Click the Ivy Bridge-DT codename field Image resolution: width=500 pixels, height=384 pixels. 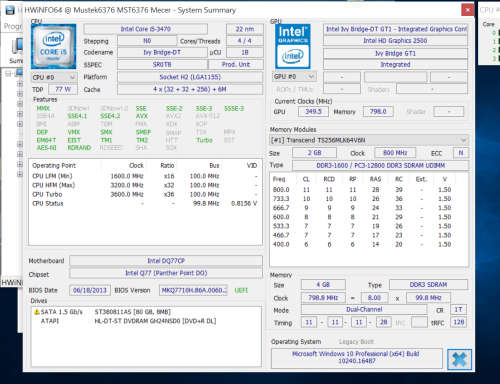pyautogui.click(x=162, y=52)
